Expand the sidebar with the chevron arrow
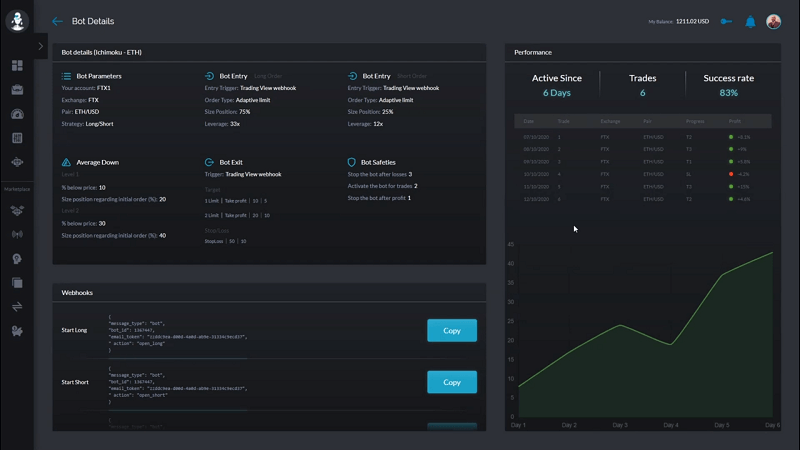 click(x=40, y=46)
